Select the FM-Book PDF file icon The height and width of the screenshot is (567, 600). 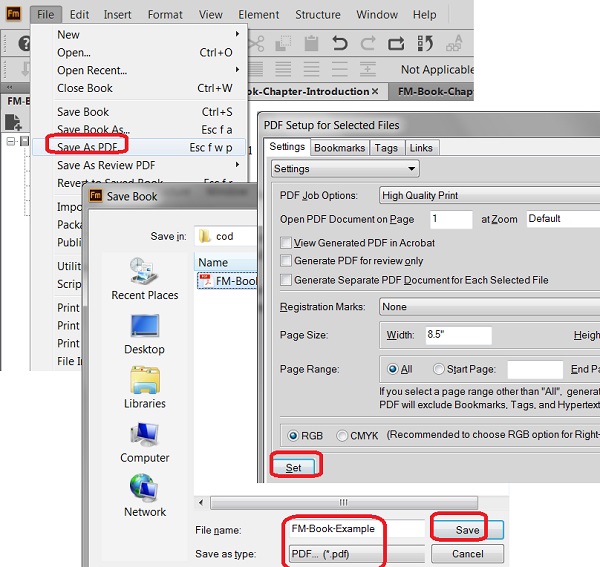click(x=205, y=281)
